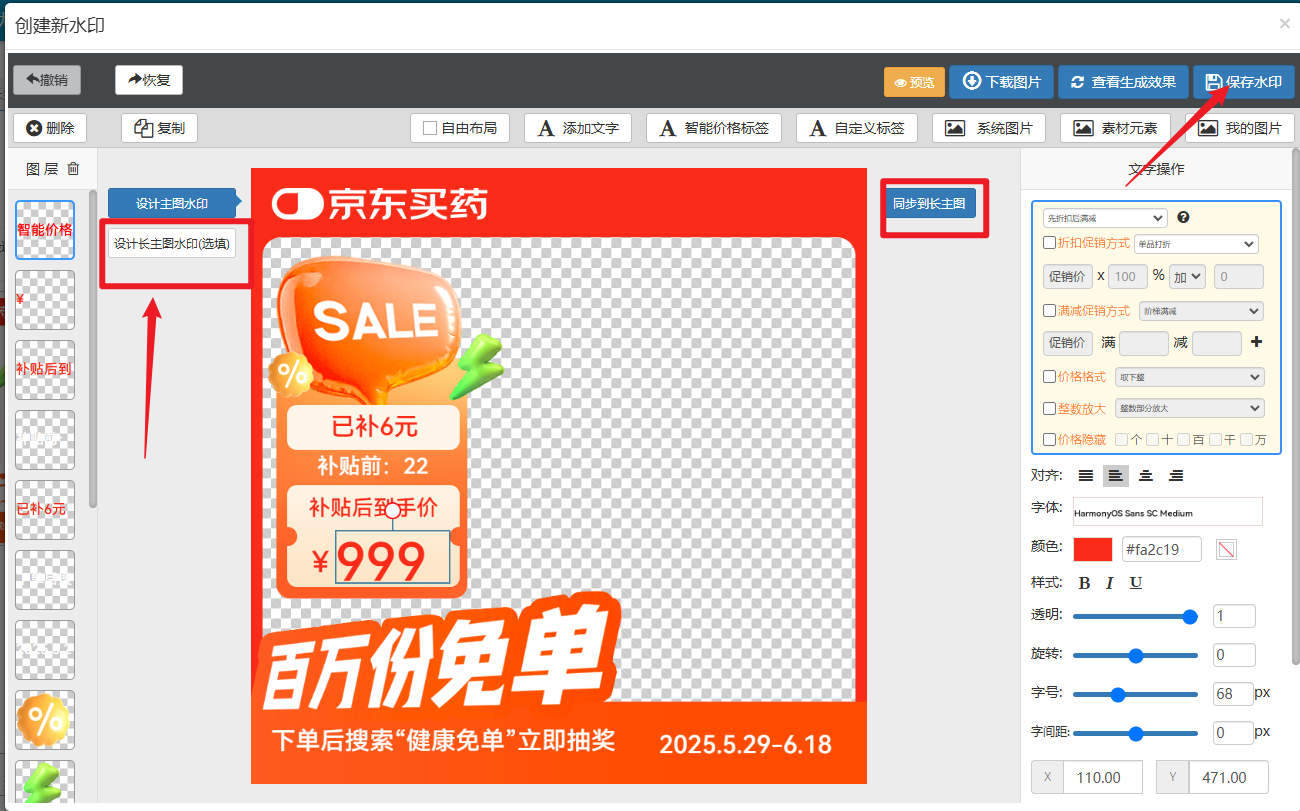This screenshot has height=811, width=1300.
Task: Adjust the 字号 font size slider
Action: pos(1135,694)
